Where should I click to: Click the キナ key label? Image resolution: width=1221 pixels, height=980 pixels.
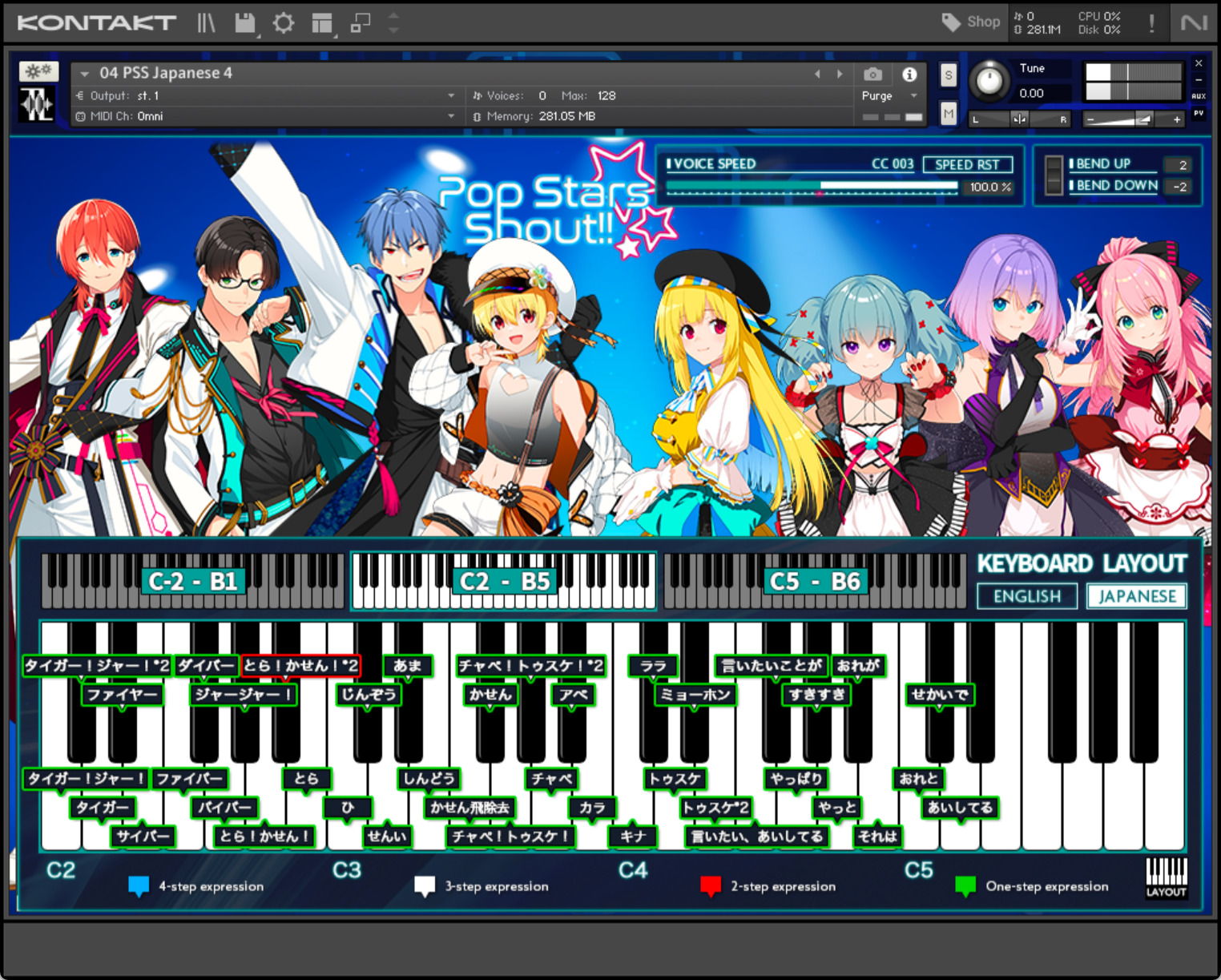point(633,836)
